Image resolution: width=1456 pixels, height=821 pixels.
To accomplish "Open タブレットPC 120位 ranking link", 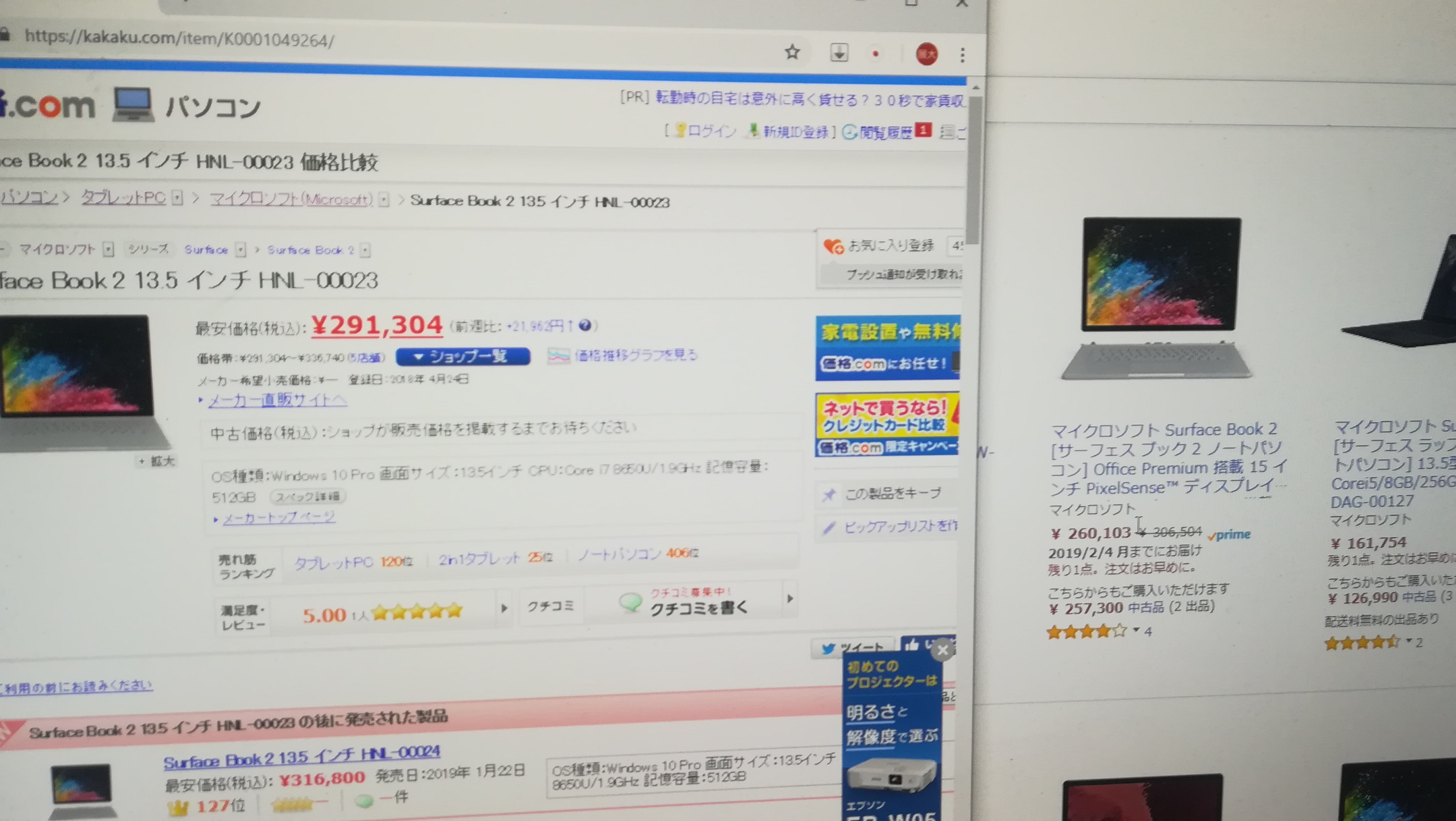I will [353, 561].
